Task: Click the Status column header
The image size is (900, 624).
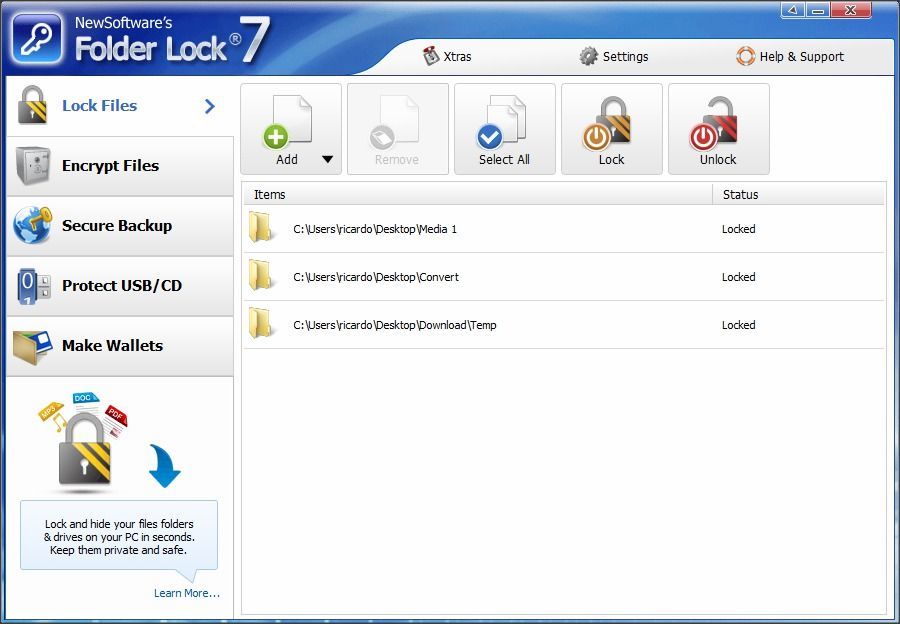Action: (740, 194)
